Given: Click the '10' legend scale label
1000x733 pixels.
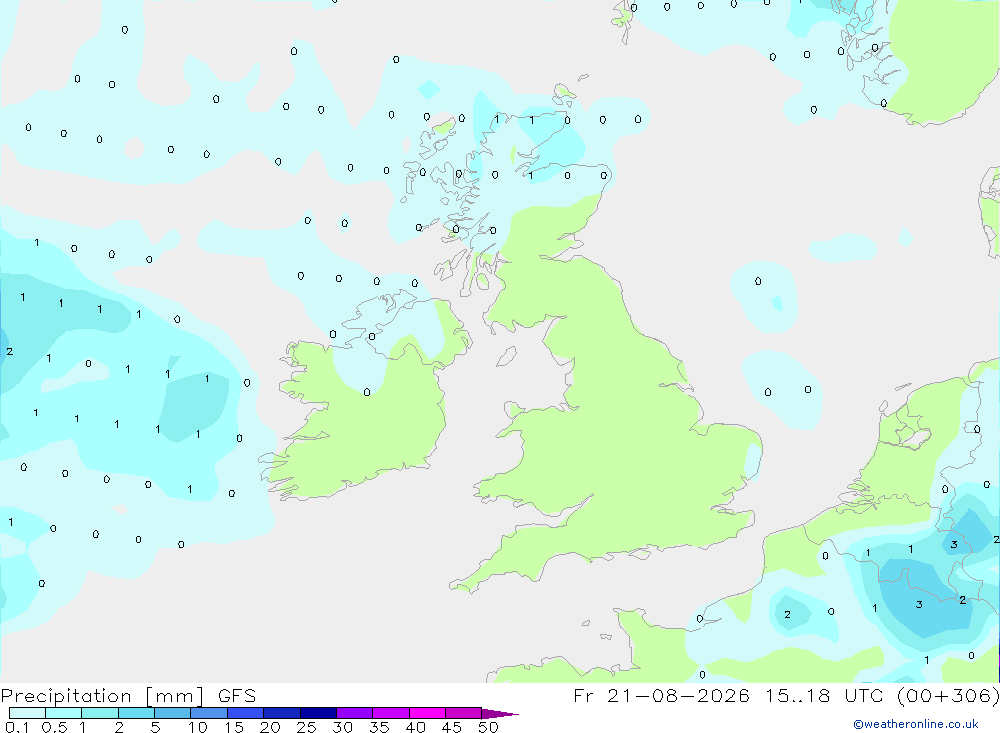Looking at the screenshot, I should pyautogui.click(x=198, y=727).
